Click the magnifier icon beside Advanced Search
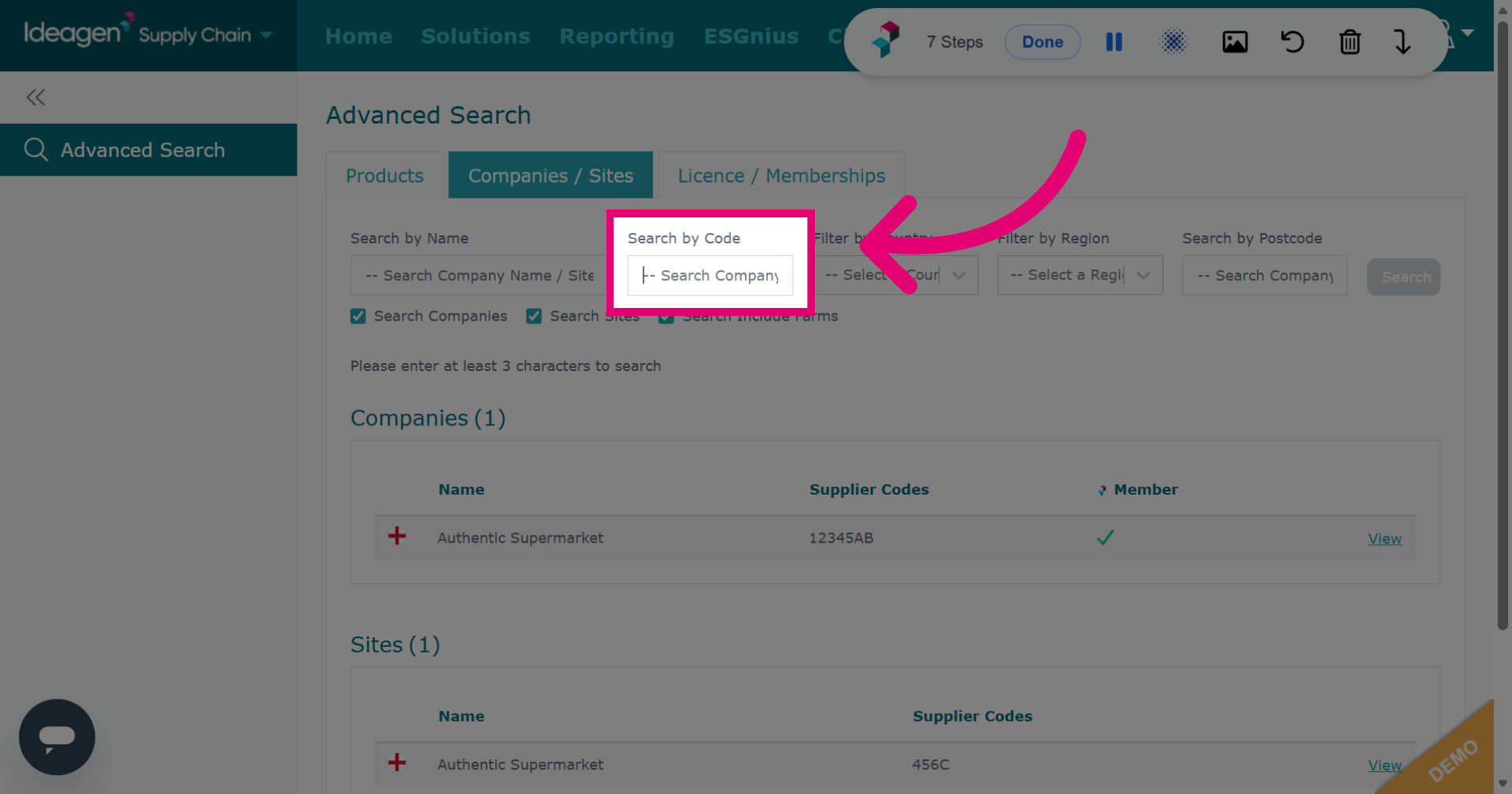The height and width of the screenshot is (794, 1512). (36, 150)
